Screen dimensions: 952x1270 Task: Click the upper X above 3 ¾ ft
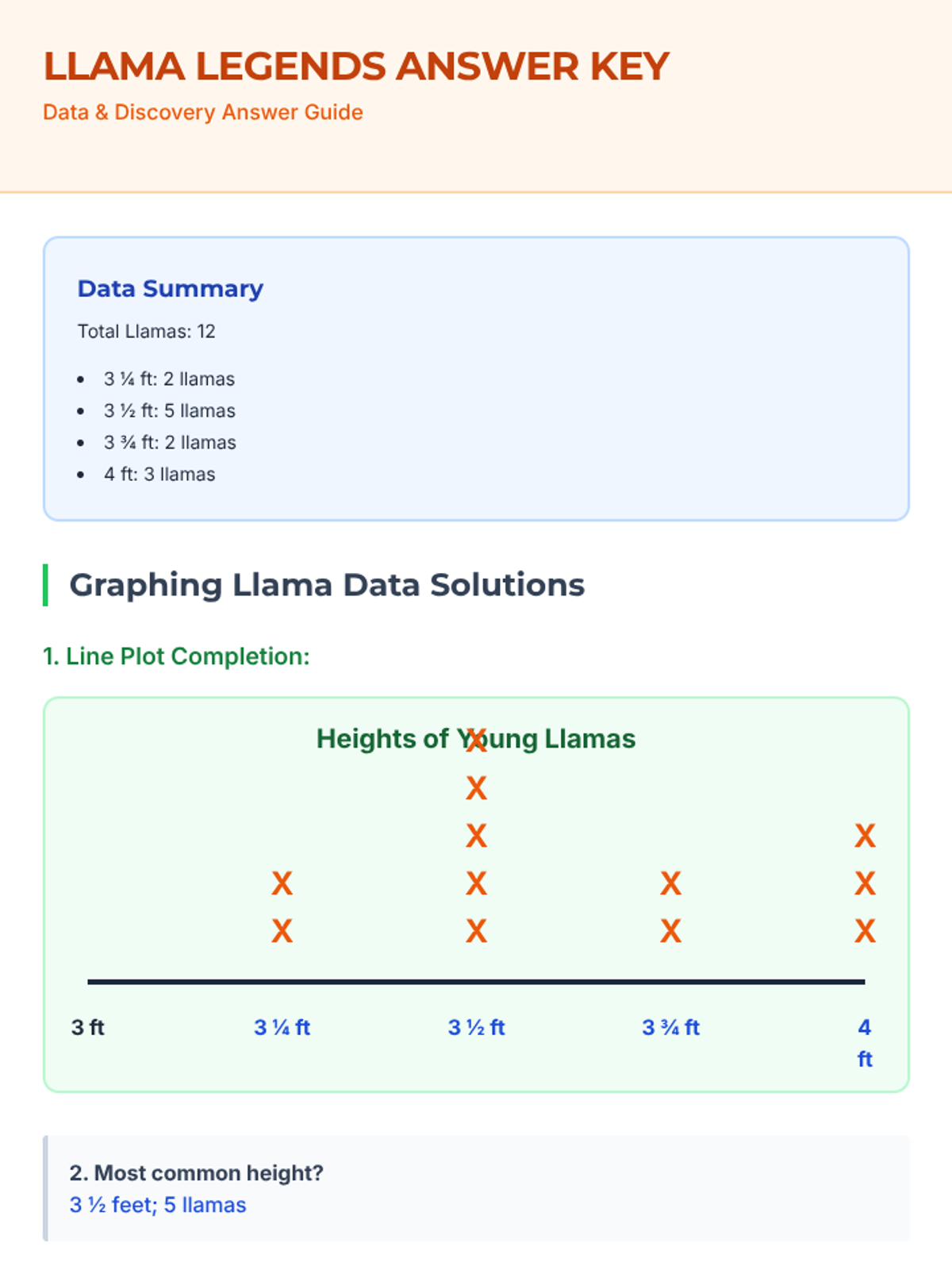670,883
